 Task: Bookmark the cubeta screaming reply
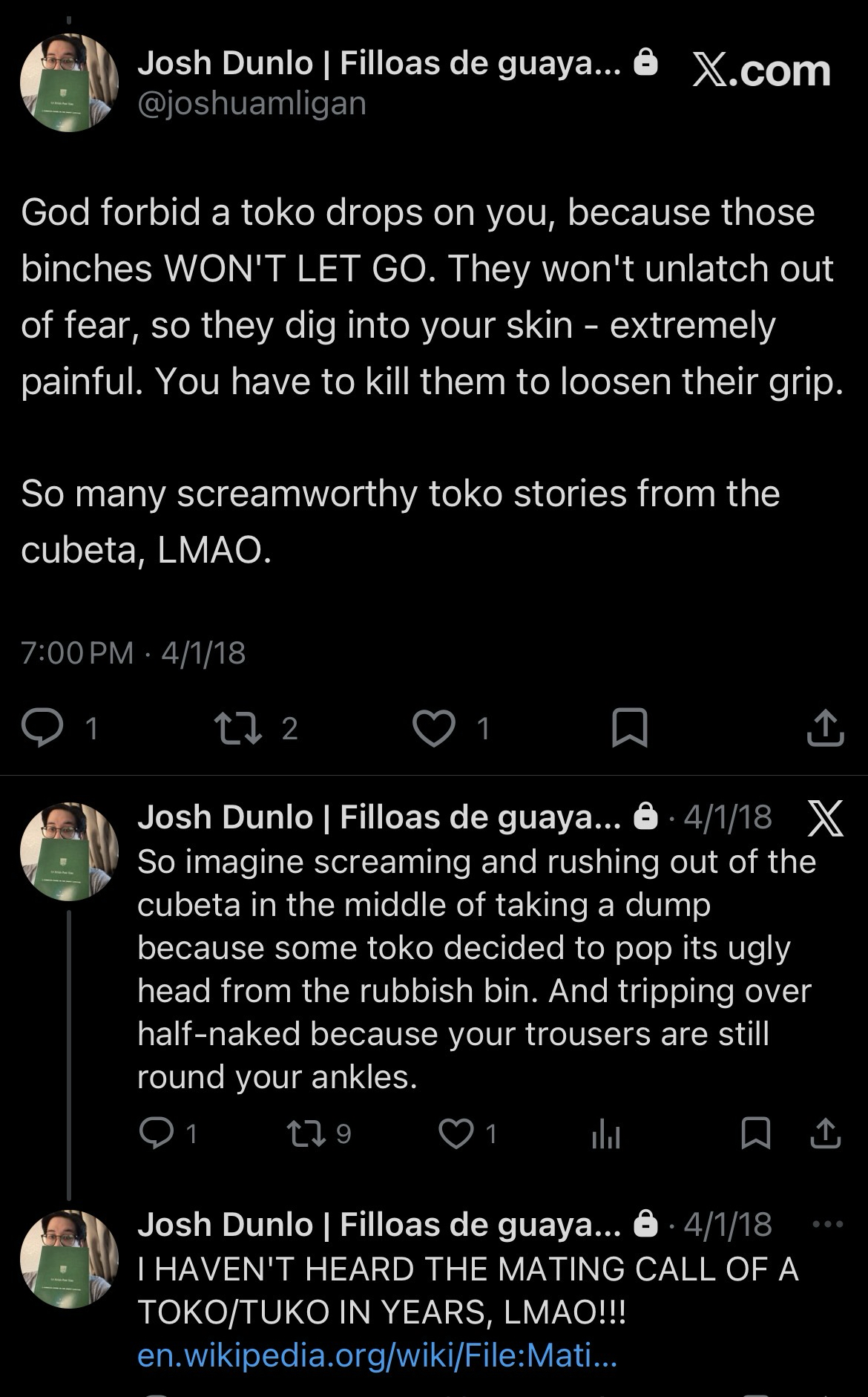tap(756, 1133)
